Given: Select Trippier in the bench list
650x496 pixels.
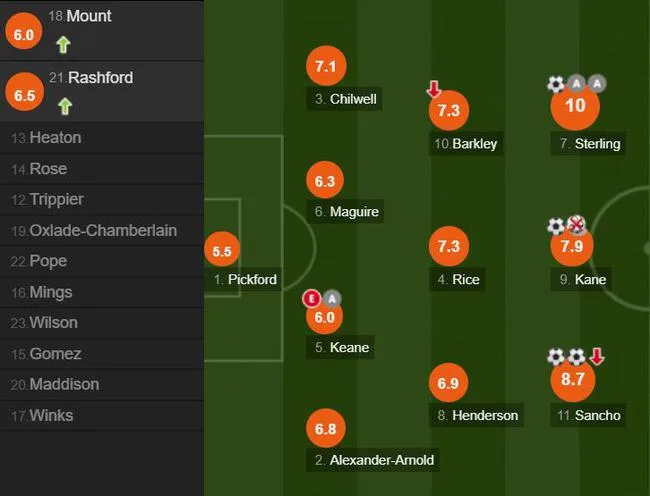Looking at the screenshot, I should pos(102,199).
